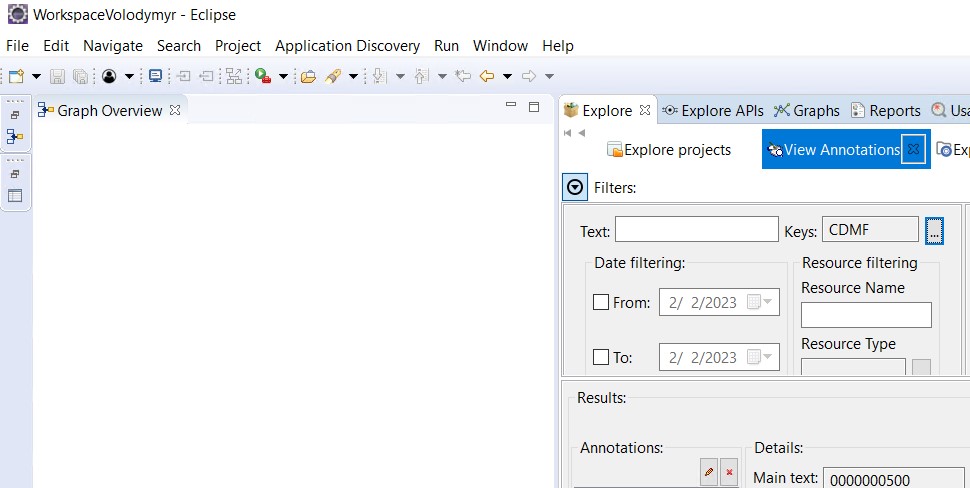Click the Resource Name input field
970x488 pixels.
coord(866,315)
